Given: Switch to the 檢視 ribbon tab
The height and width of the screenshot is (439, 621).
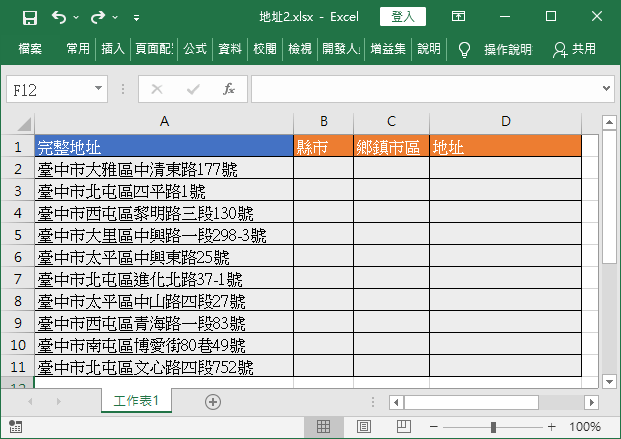Looking at the screenshot, I should (x=300, y=49).
